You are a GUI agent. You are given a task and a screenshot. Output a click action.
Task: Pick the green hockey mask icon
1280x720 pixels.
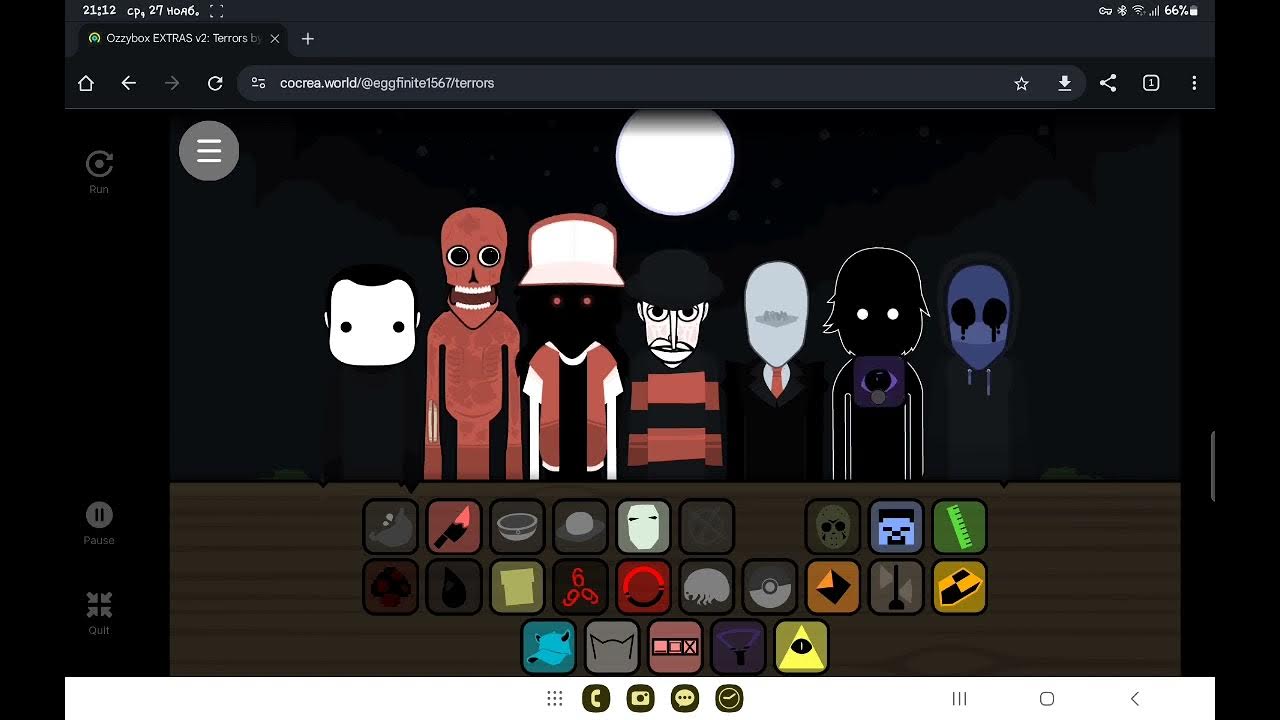(833, 527)
